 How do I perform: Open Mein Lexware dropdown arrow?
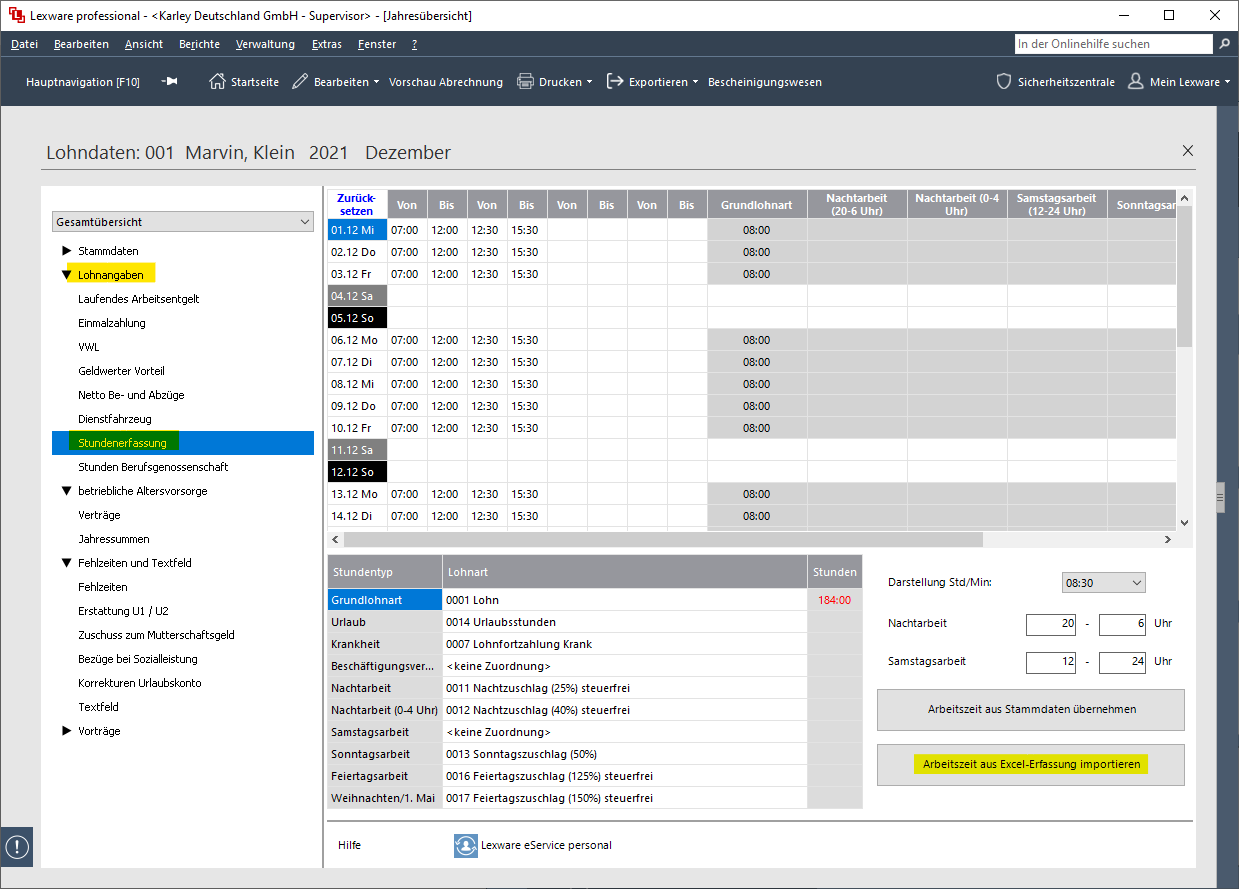(x=1227, y=82)
